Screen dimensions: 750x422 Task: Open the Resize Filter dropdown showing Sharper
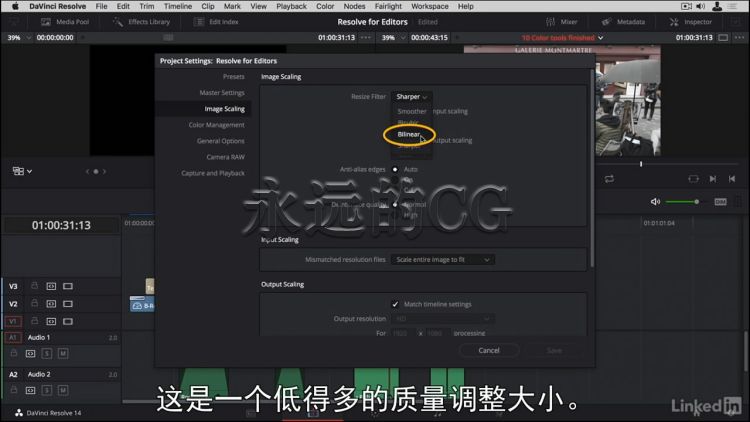click(x=411, y=97)
